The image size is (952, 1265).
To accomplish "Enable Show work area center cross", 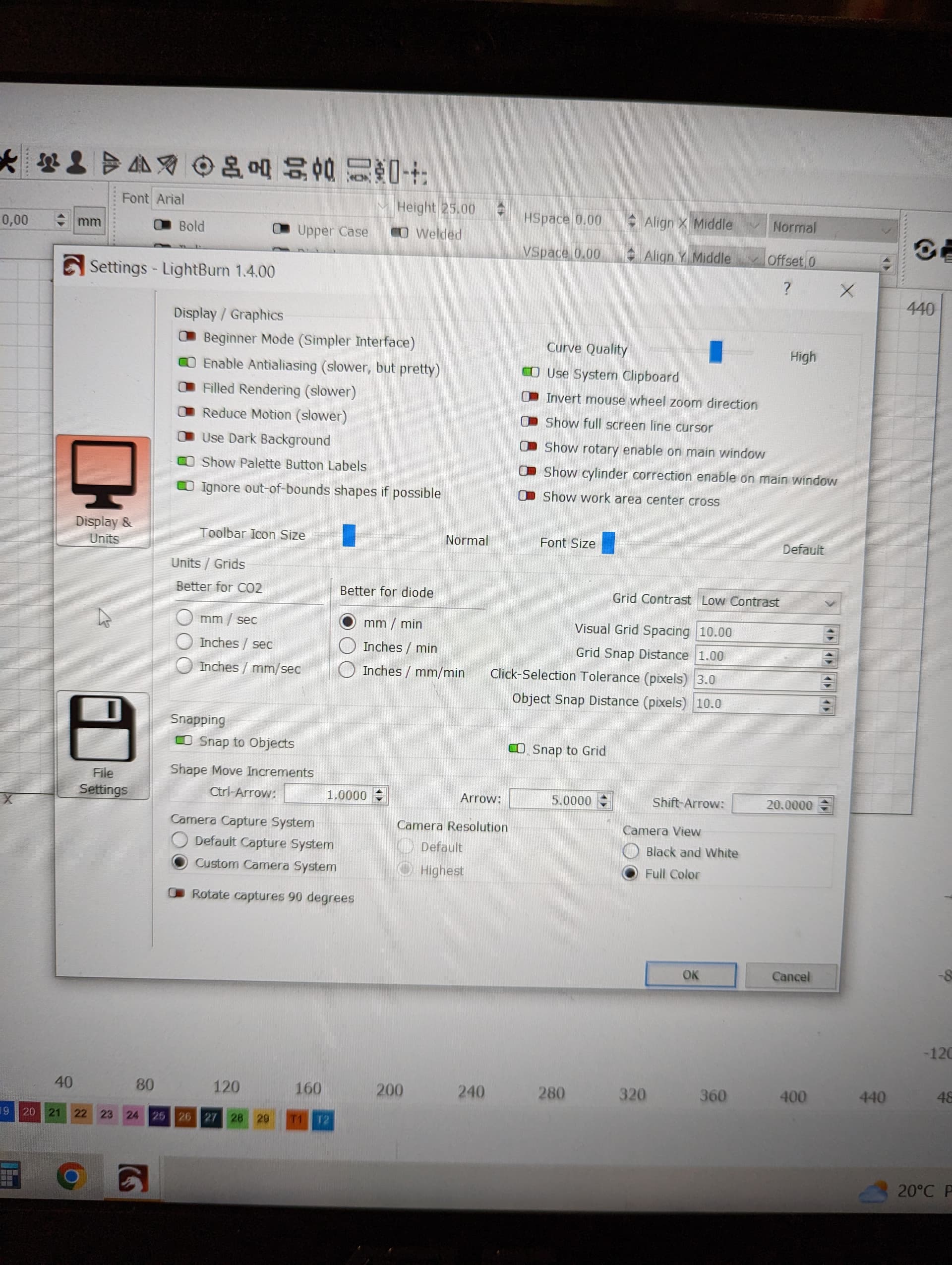I will pos(527,495).
